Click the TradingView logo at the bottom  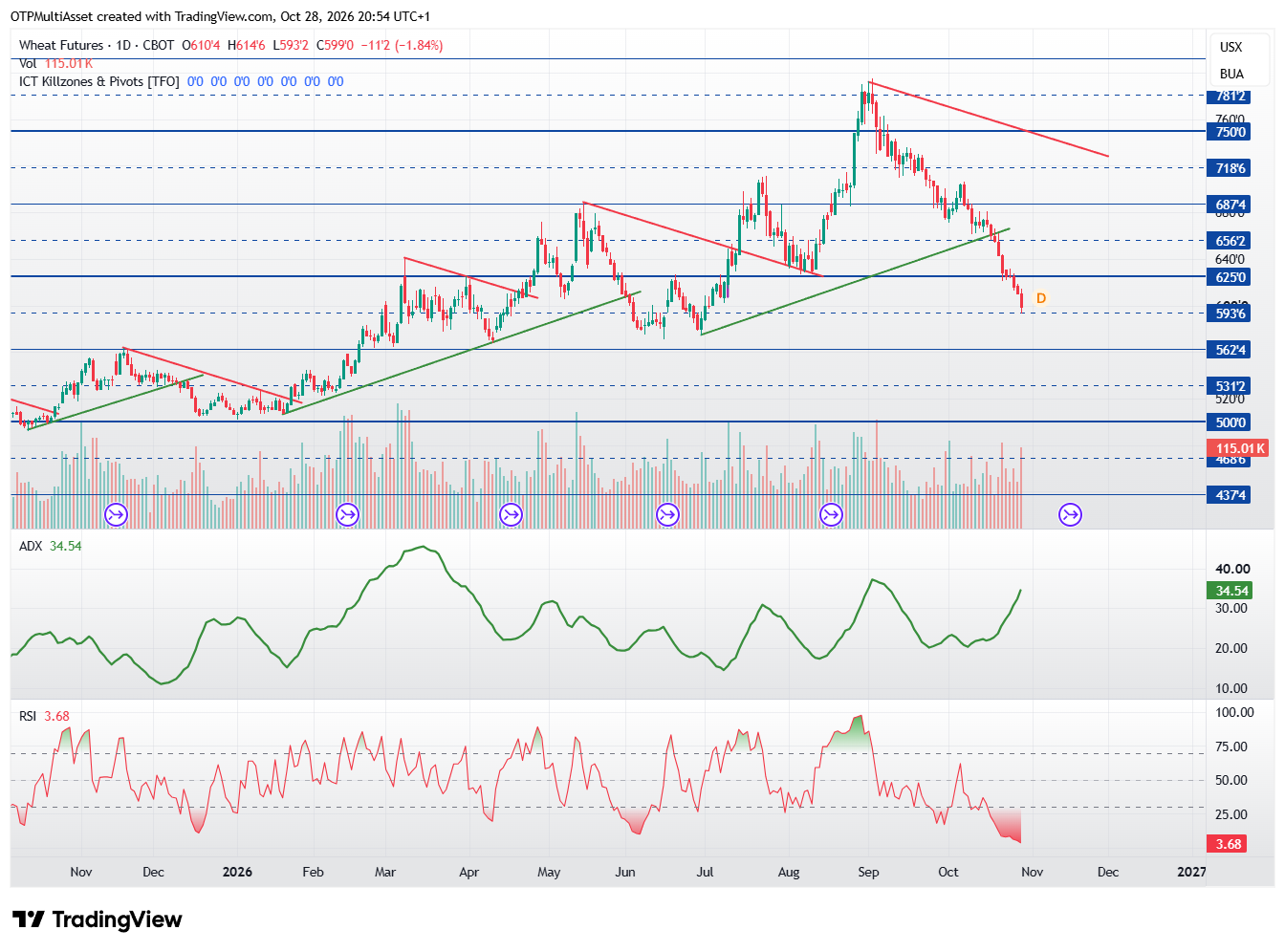tap(97, 920)
